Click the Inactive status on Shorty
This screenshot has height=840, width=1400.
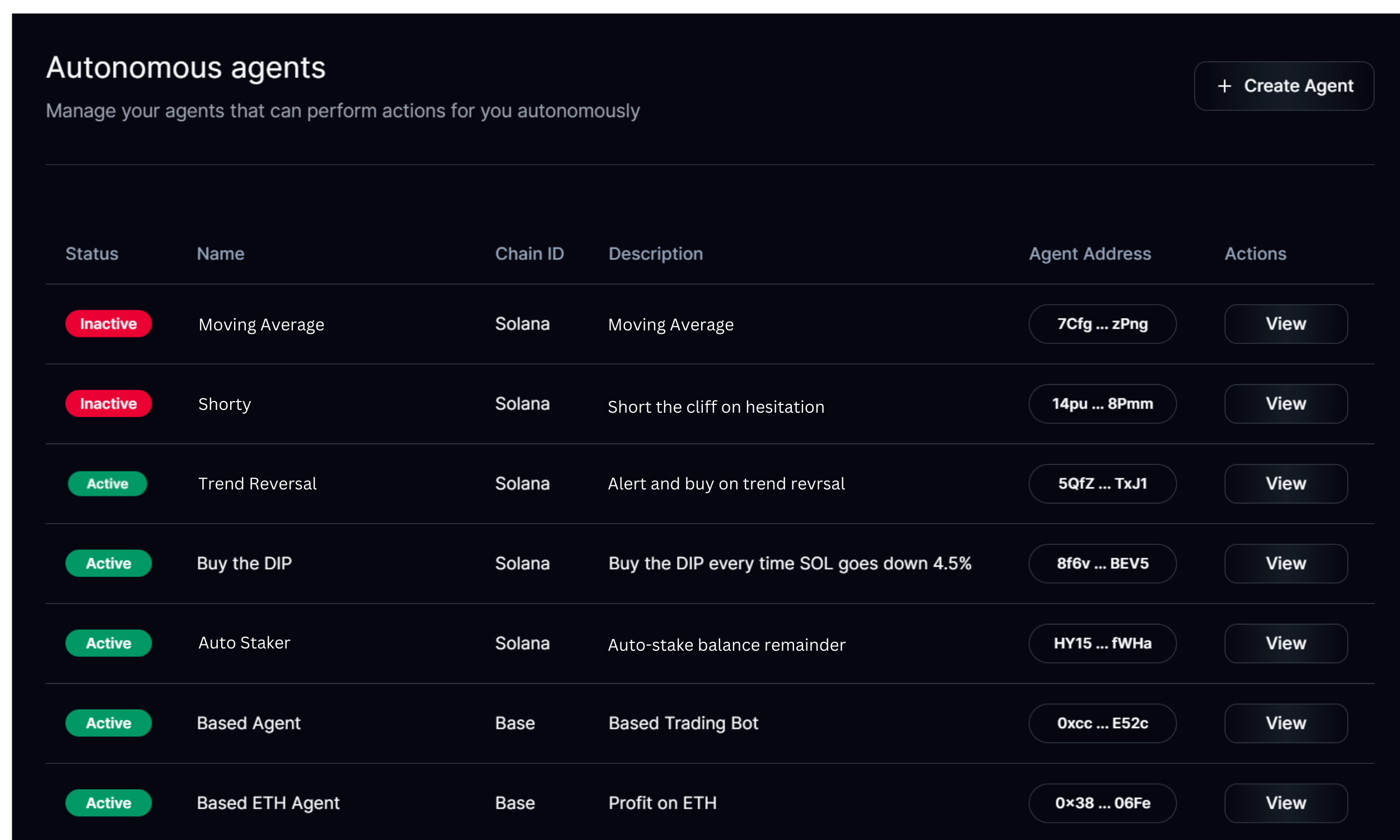[x=108, y=404]
